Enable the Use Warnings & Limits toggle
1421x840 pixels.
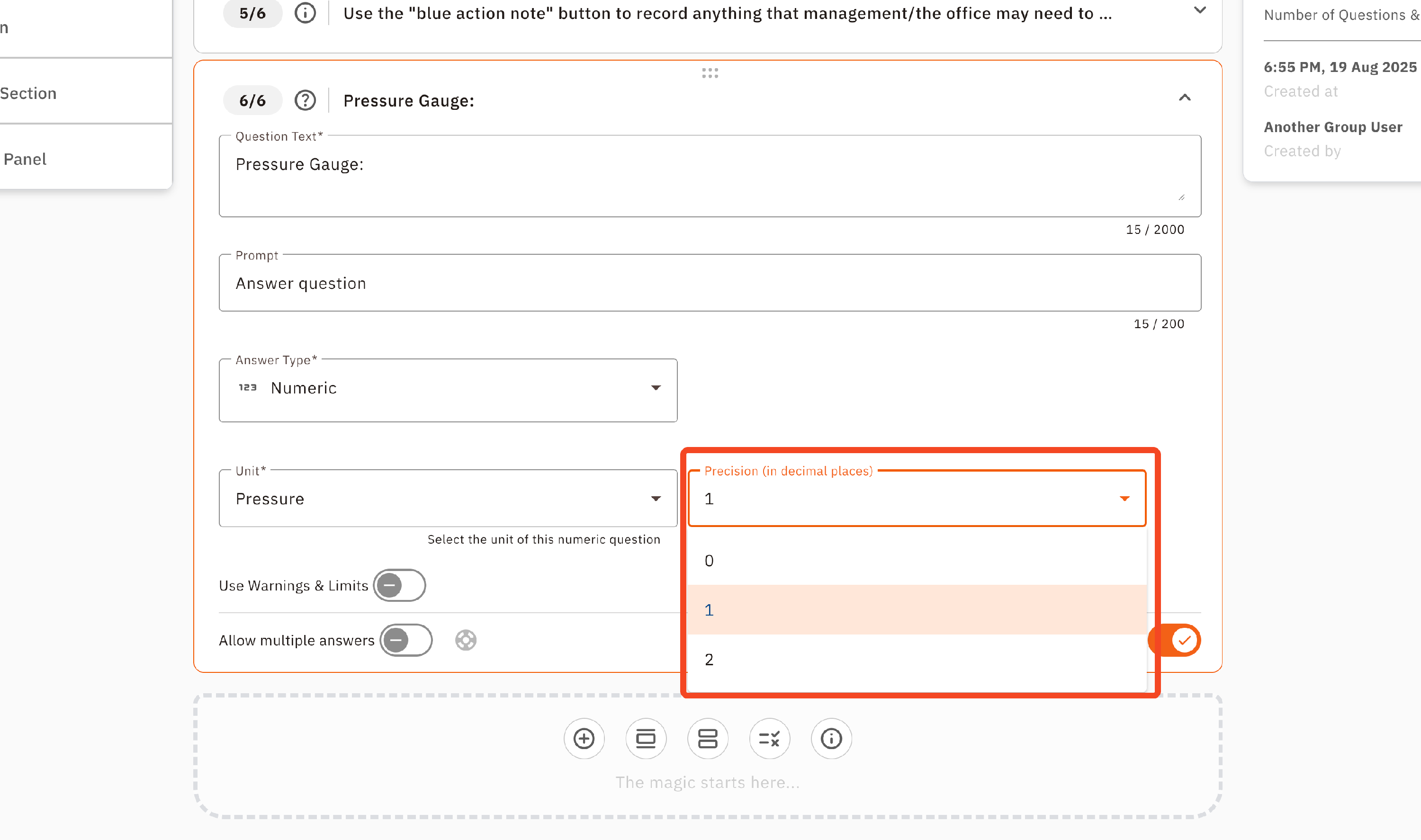[399, 585]
